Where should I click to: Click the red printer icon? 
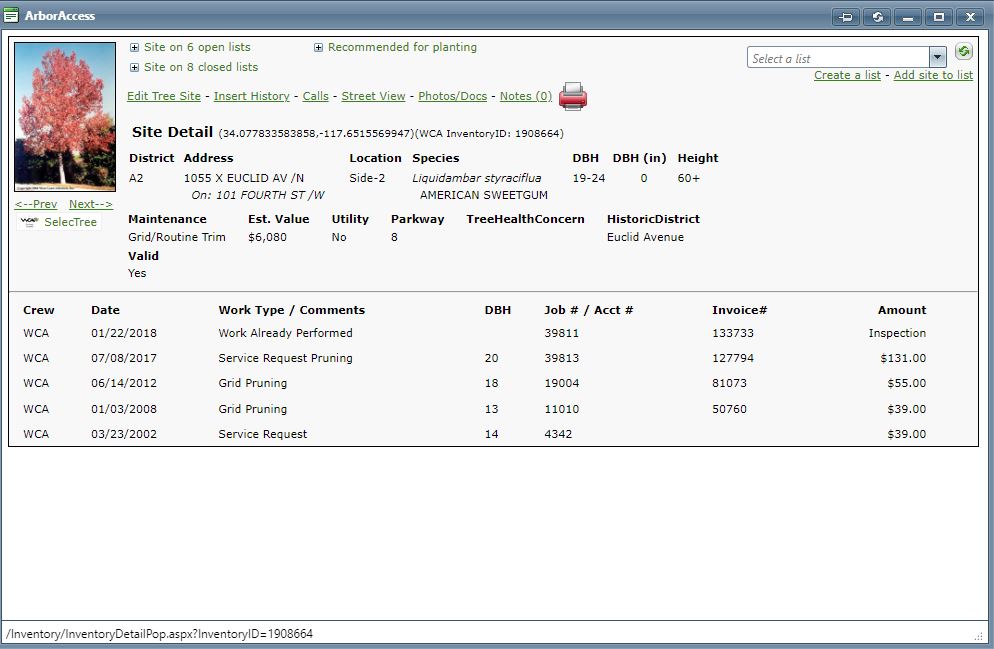point(572,96)
